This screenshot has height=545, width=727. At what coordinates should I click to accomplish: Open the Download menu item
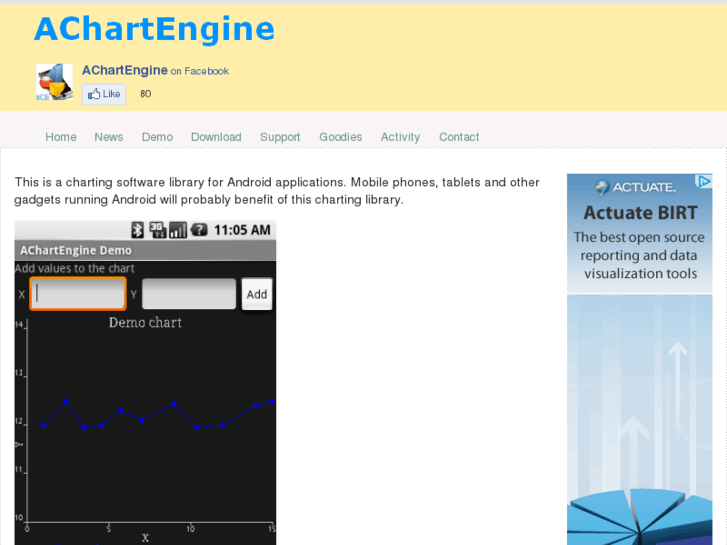tap(216, 137)
